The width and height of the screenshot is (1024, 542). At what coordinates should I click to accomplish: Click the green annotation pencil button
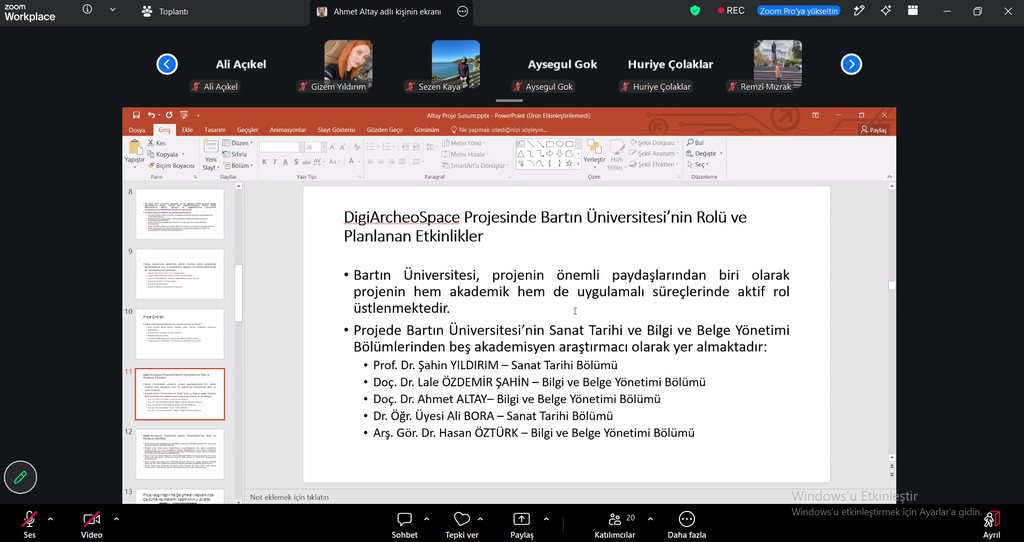(x=20, y=477)
